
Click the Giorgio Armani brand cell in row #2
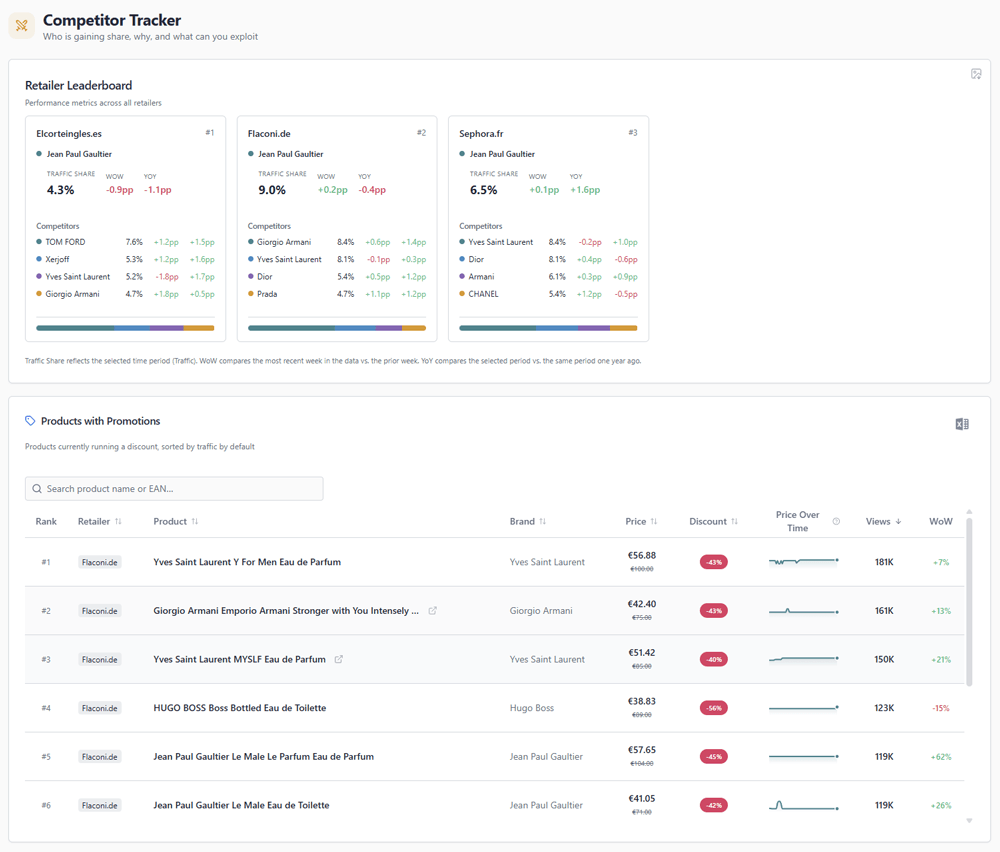point(541,611)
